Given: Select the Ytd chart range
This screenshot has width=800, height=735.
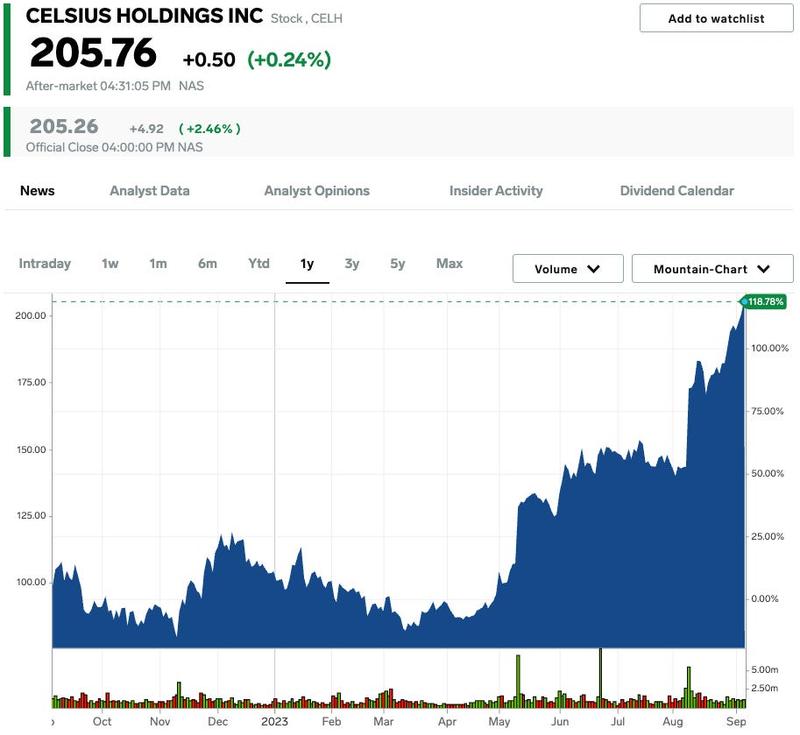Looking at the screenshot, I should pos(259,264).
